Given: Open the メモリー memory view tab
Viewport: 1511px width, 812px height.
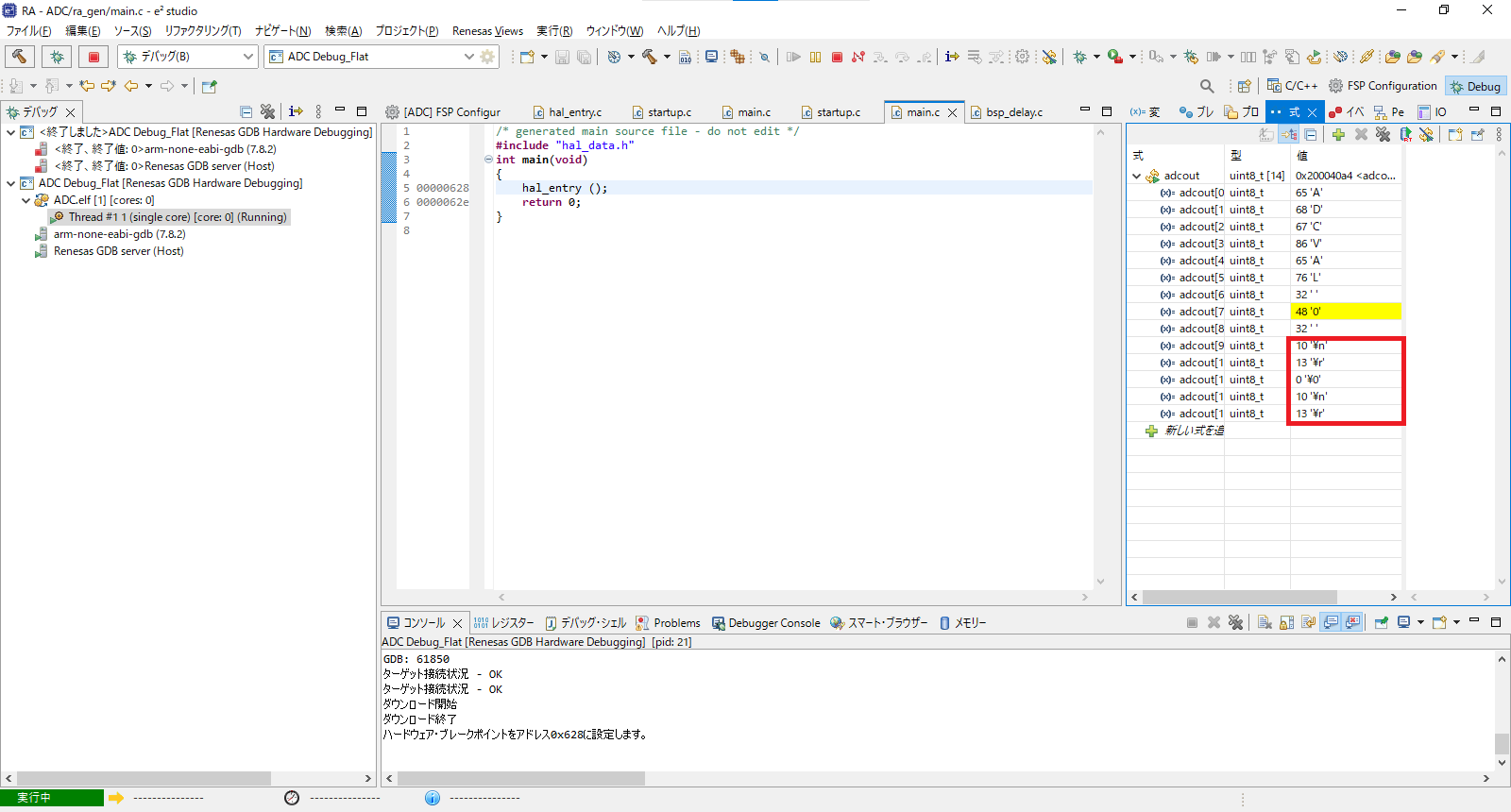Looking at the screenshot, I should coord(962,623).
